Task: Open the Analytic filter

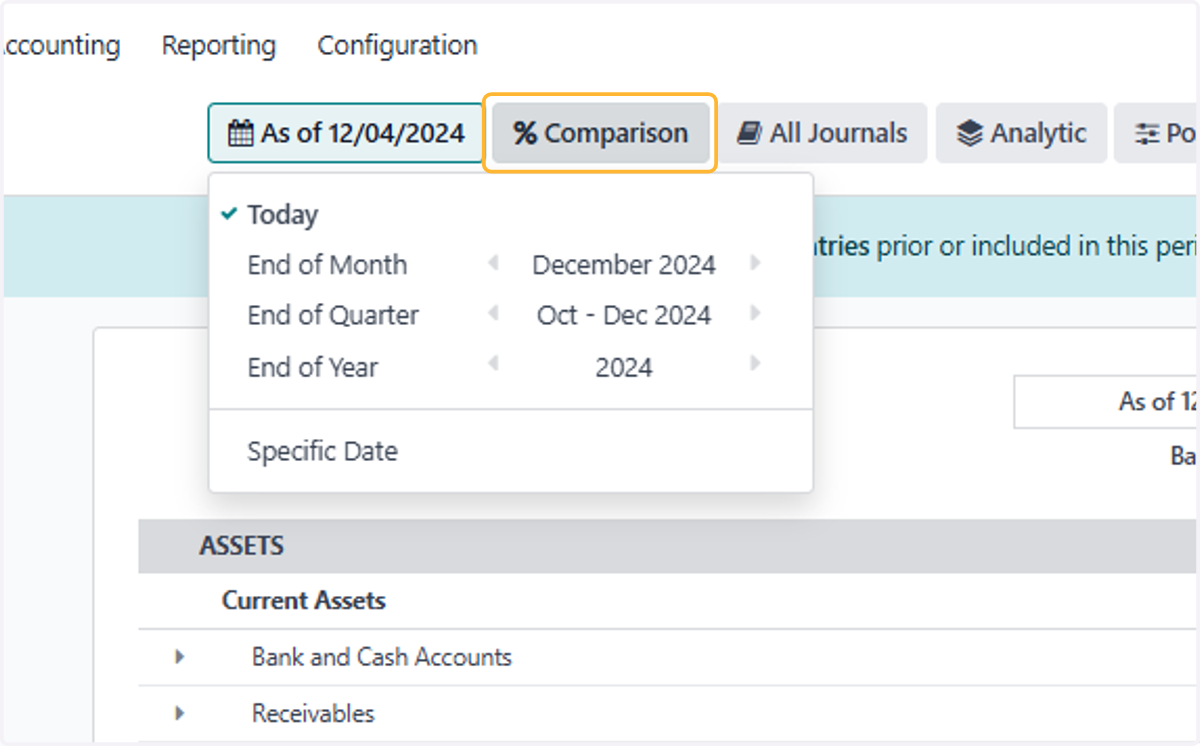Action: click(1021, 133)
